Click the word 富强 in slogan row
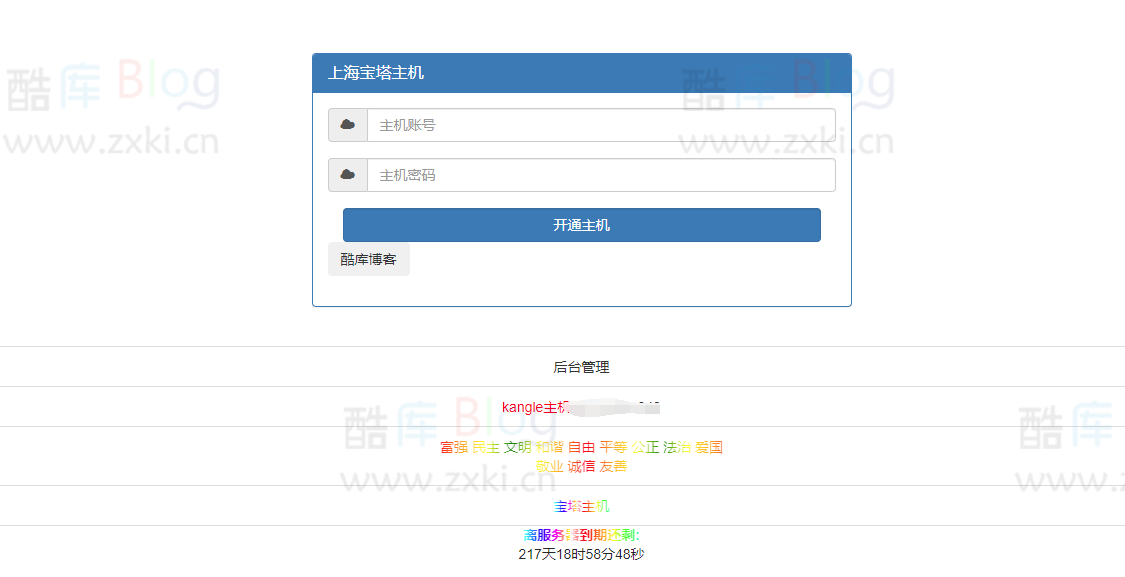Image resolution: width=1125 pixels, height=577 pixels. click(x=453, y=447)
